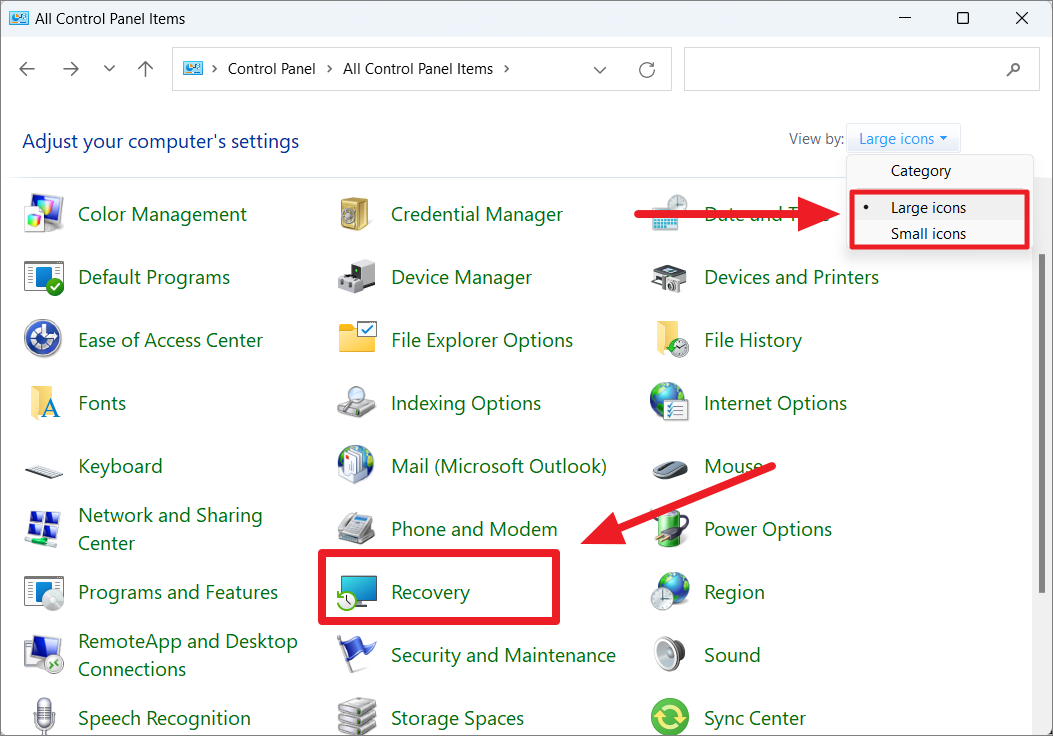The height and width of the screenshot is (736, 1053).
Task: Open the Recovery settings
Action: click(x=430, y=592)
